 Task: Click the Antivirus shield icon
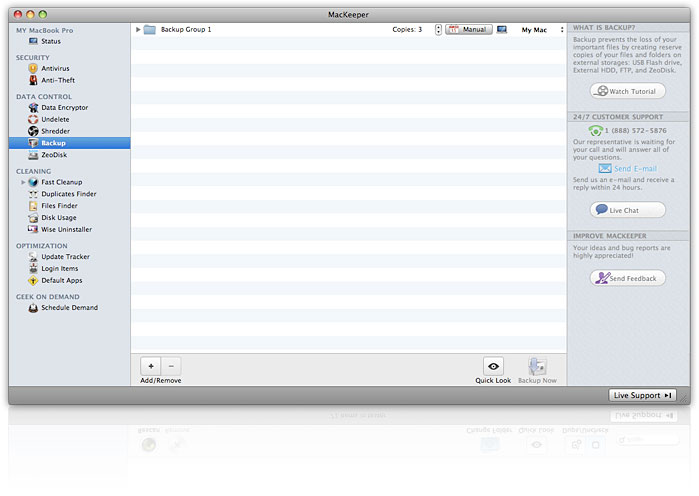[x=33, y=68]
